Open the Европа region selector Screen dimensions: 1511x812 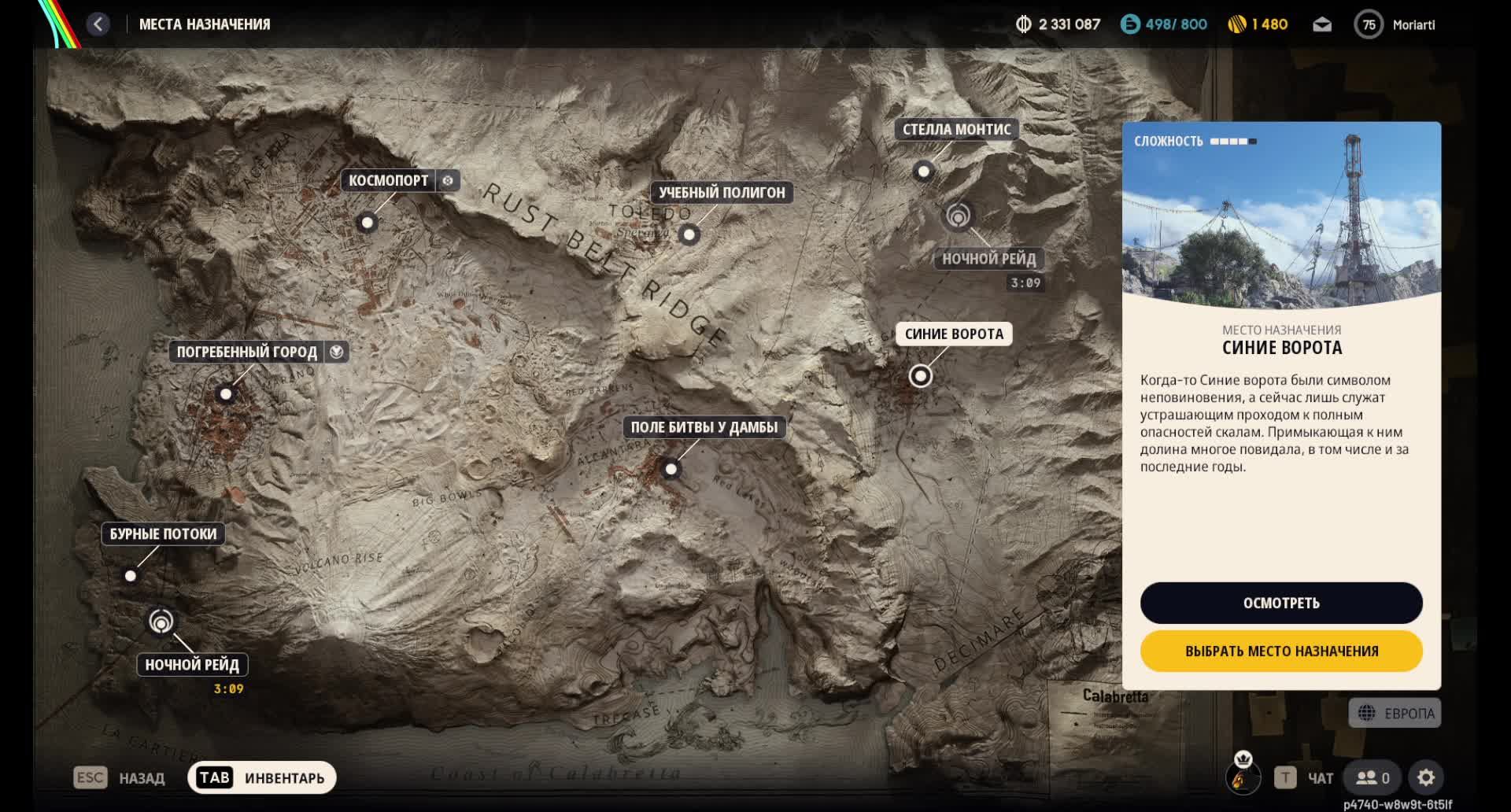[x=1395, y=713]
